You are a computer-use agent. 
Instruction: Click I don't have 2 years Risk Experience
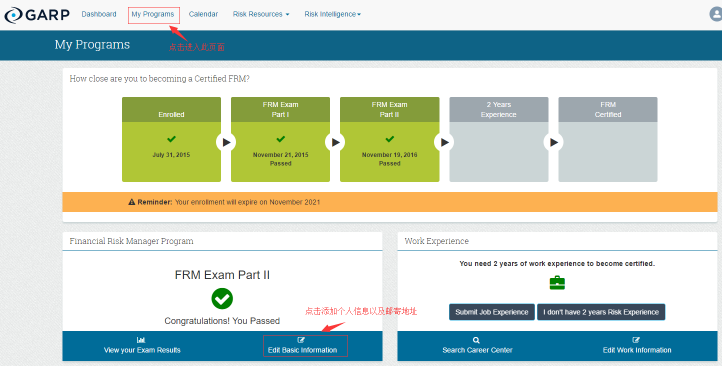[x=601, y=312]
